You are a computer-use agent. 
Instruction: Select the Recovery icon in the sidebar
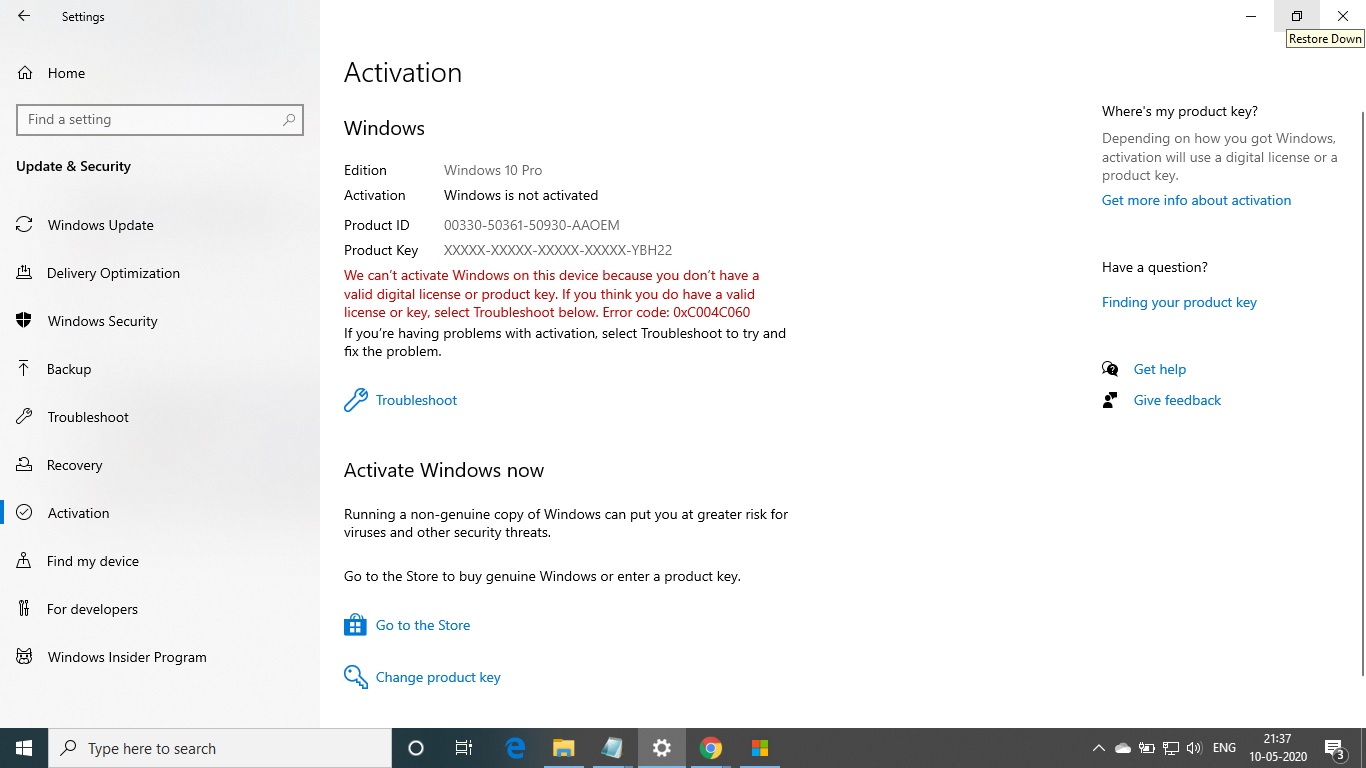coord(24,464)
